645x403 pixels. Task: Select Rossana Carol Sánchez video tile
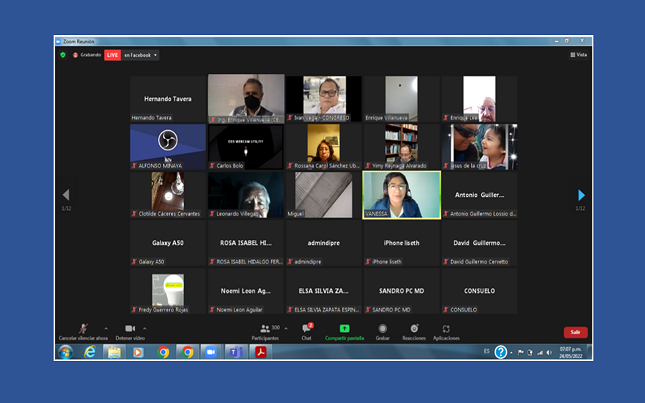click(x=324, y=147)
